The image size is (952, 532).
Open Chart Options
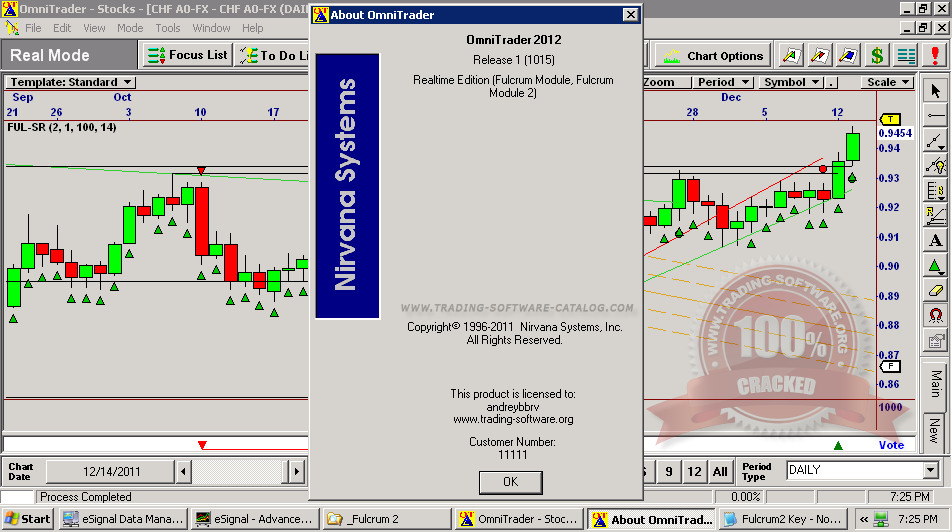click(713, 56)
